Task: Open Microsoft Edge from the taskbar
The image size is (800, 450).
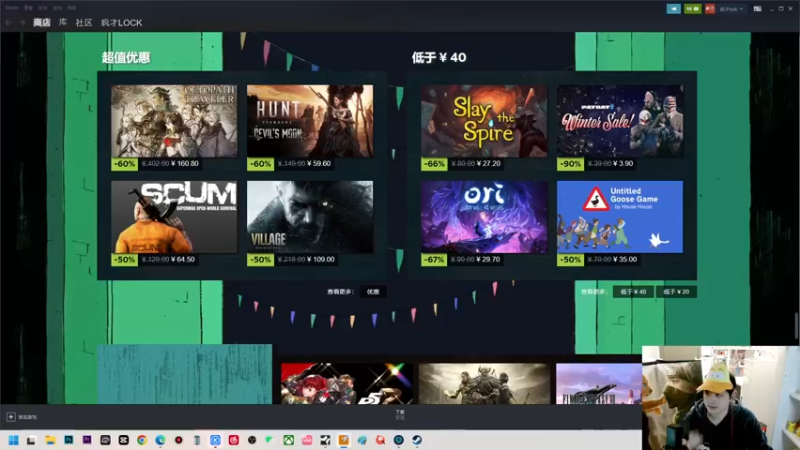Action: click(160, 440)
